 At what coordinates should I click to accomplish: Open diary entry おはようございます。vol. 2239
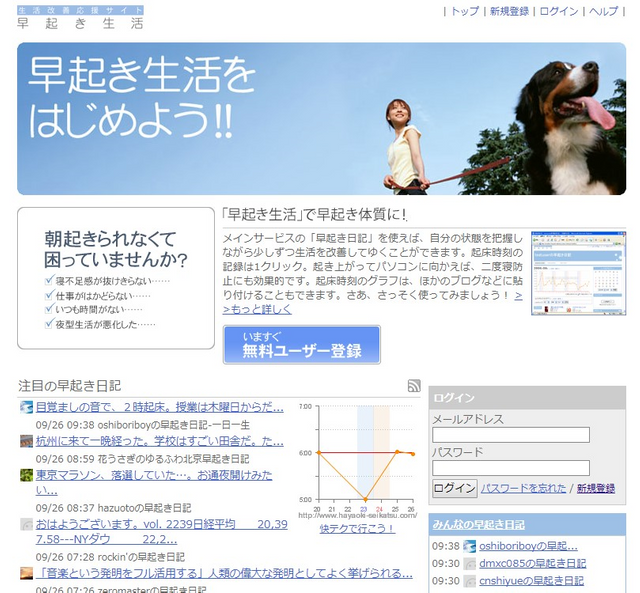tap(162, 532)
